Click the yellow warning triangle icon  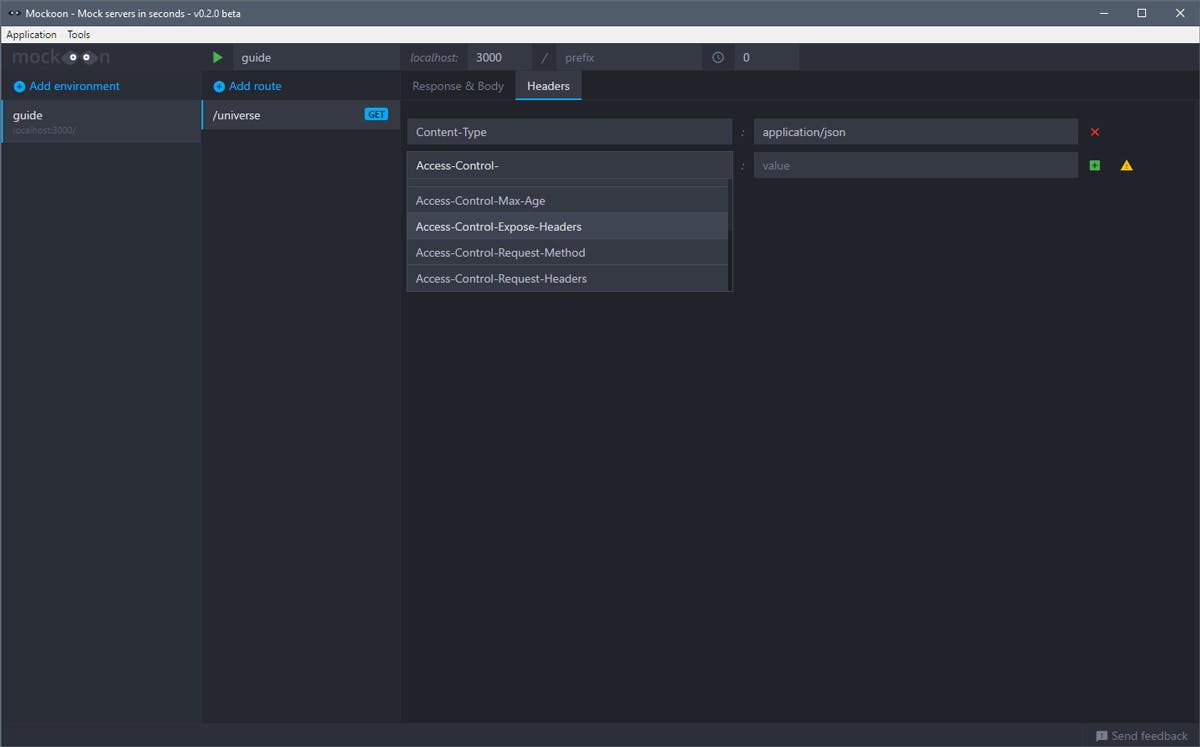coord(1126,165)
